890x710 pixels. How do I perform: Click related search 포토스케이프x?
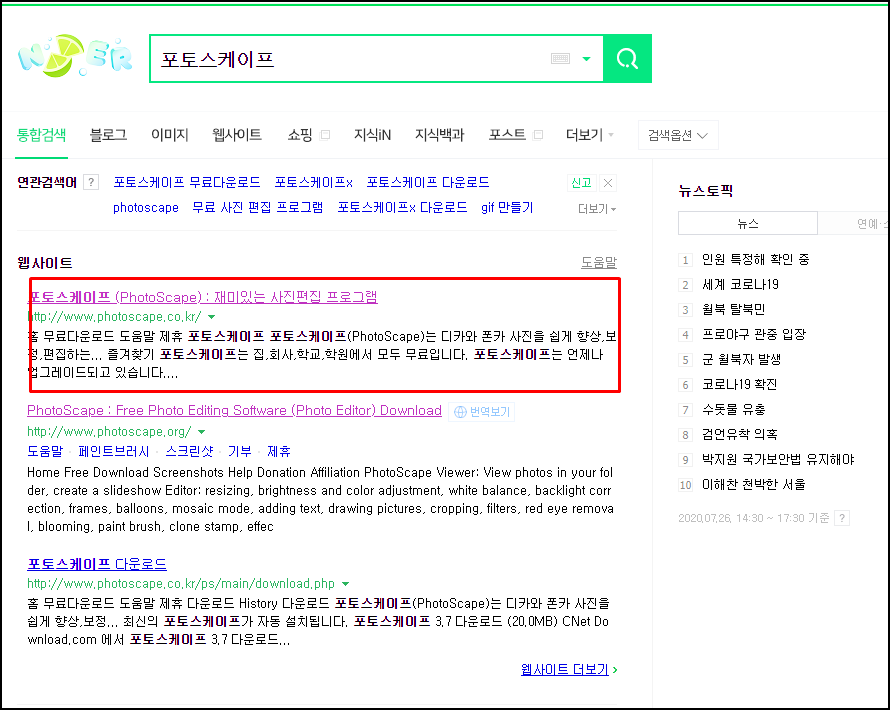313,182
